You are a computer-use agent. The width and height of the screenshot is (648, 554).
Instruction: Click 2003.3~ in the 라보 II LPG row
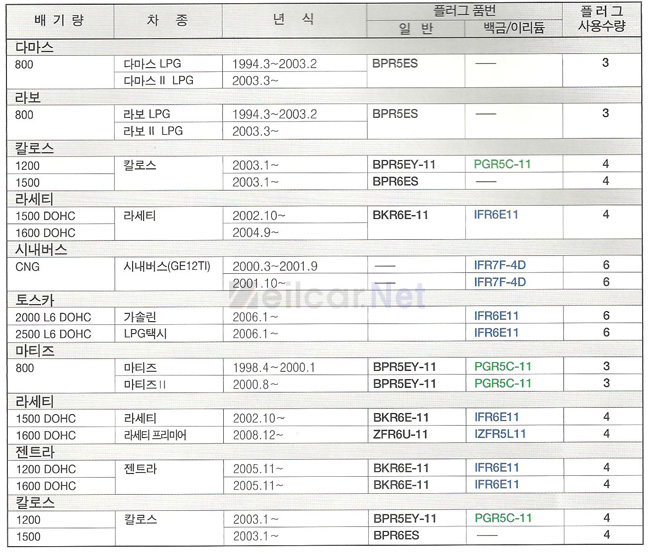click(x=255, y=131)
